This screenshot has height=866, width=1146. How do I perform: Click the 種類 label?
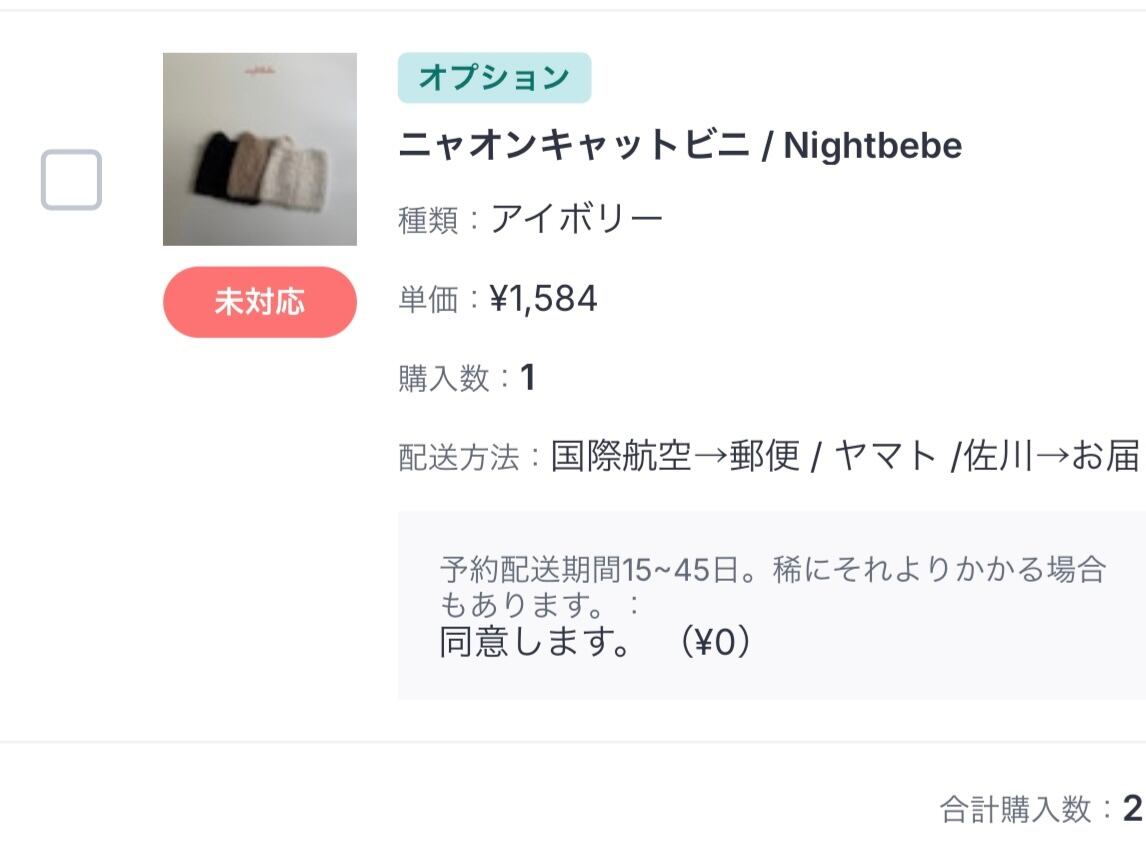tap(427, 220)
